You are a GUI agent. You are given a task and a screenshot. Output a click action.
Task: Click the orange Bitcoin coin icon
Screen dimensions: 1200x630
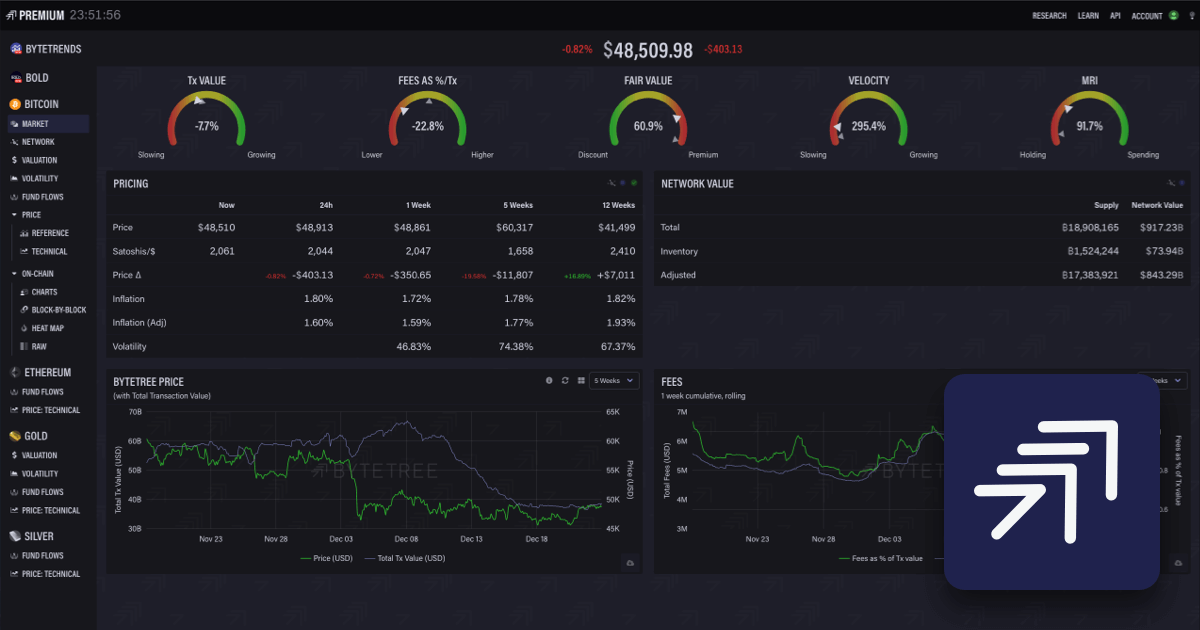click(x=15, y=104)
